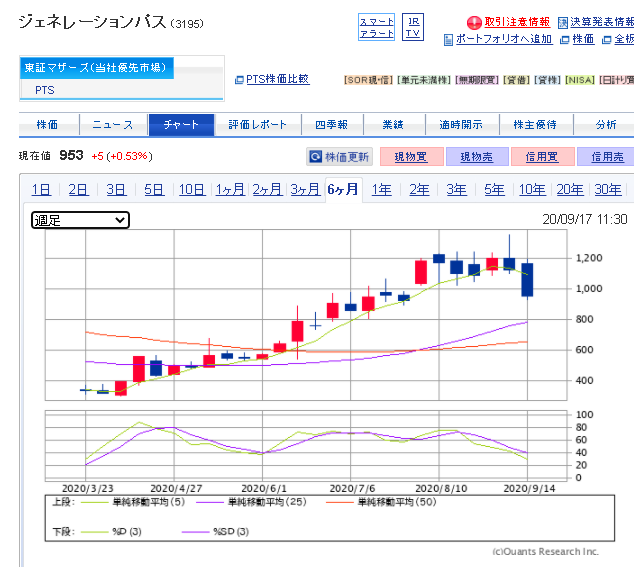This screenshot has width=634, height=567.
Task: Open the 週足 chart interval dropdown
Action: (80, 220)
